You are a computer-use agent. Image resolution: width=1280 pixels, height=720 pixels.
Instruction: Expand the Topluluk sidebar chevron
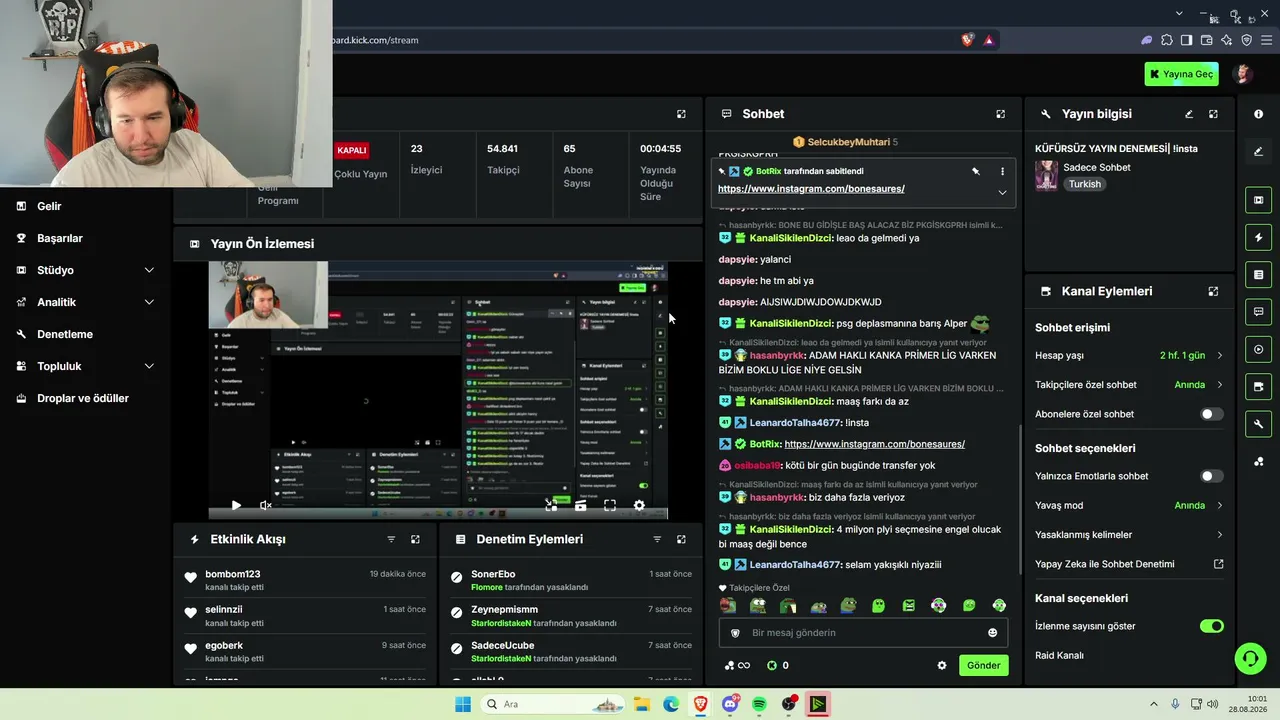149,366
